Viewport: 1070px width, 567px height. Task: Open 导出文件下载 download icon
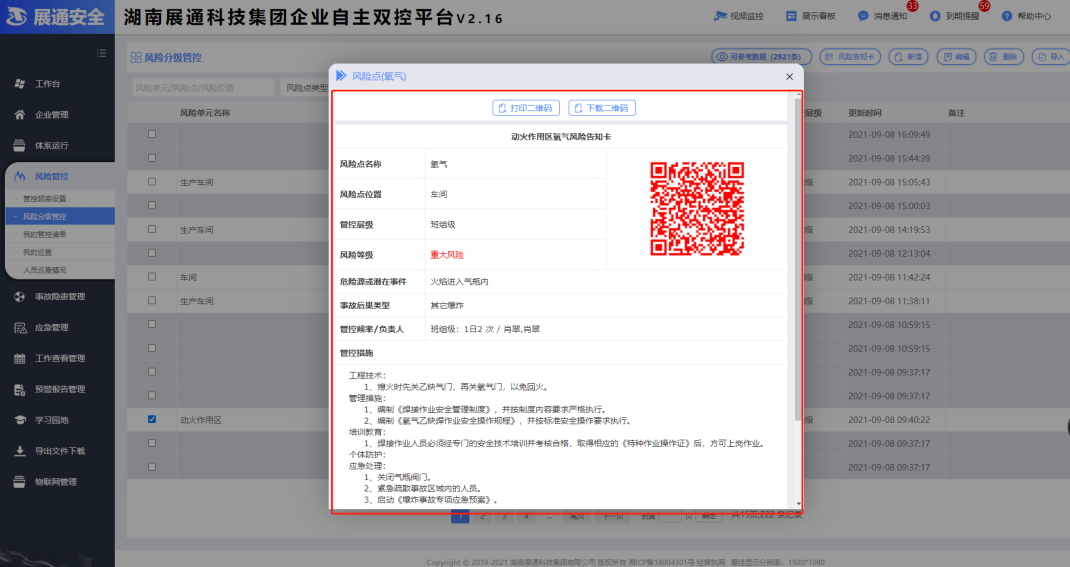click(20, 451)
